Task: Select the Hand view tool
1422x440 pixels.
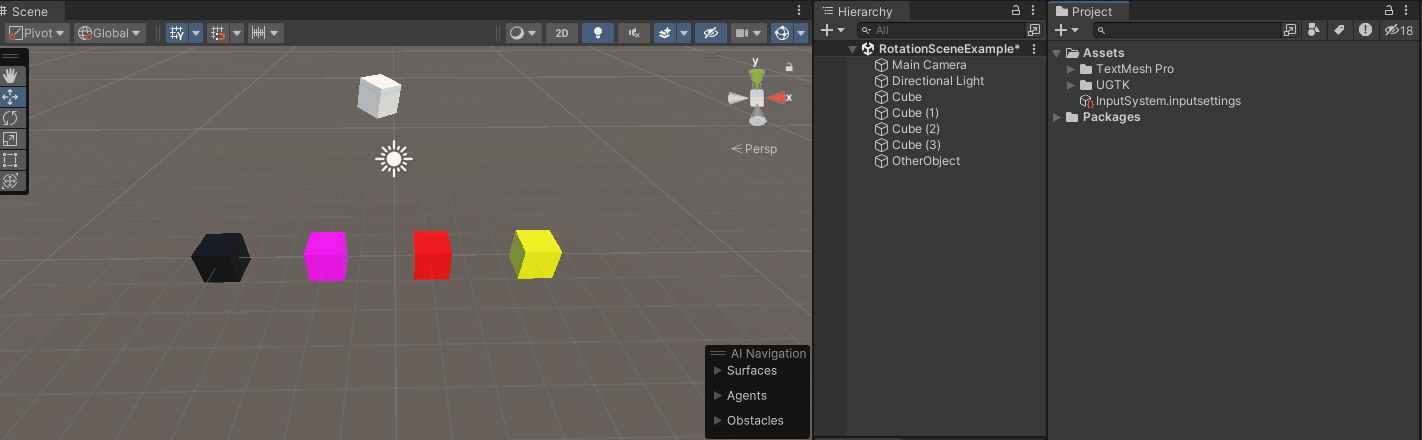Action: (x=11, y=76)
